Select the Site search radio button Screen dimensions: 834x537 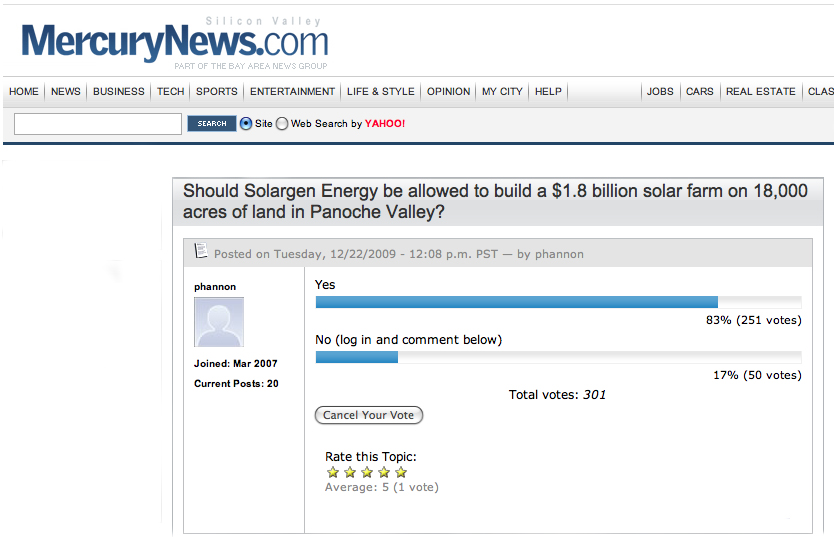[246, 124]
